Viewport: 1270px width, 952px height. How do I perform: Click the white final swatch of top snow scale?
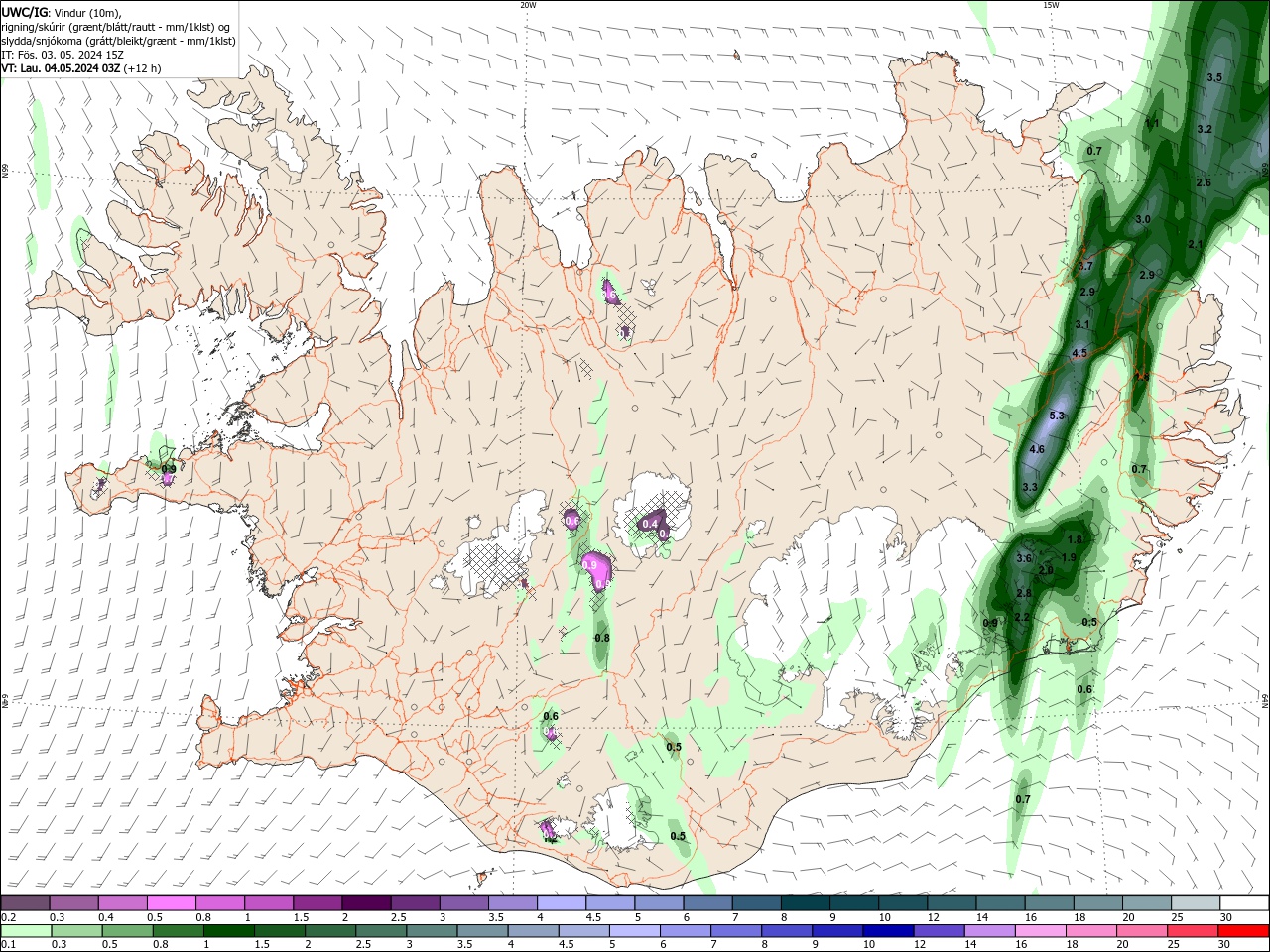point(1244,902)
